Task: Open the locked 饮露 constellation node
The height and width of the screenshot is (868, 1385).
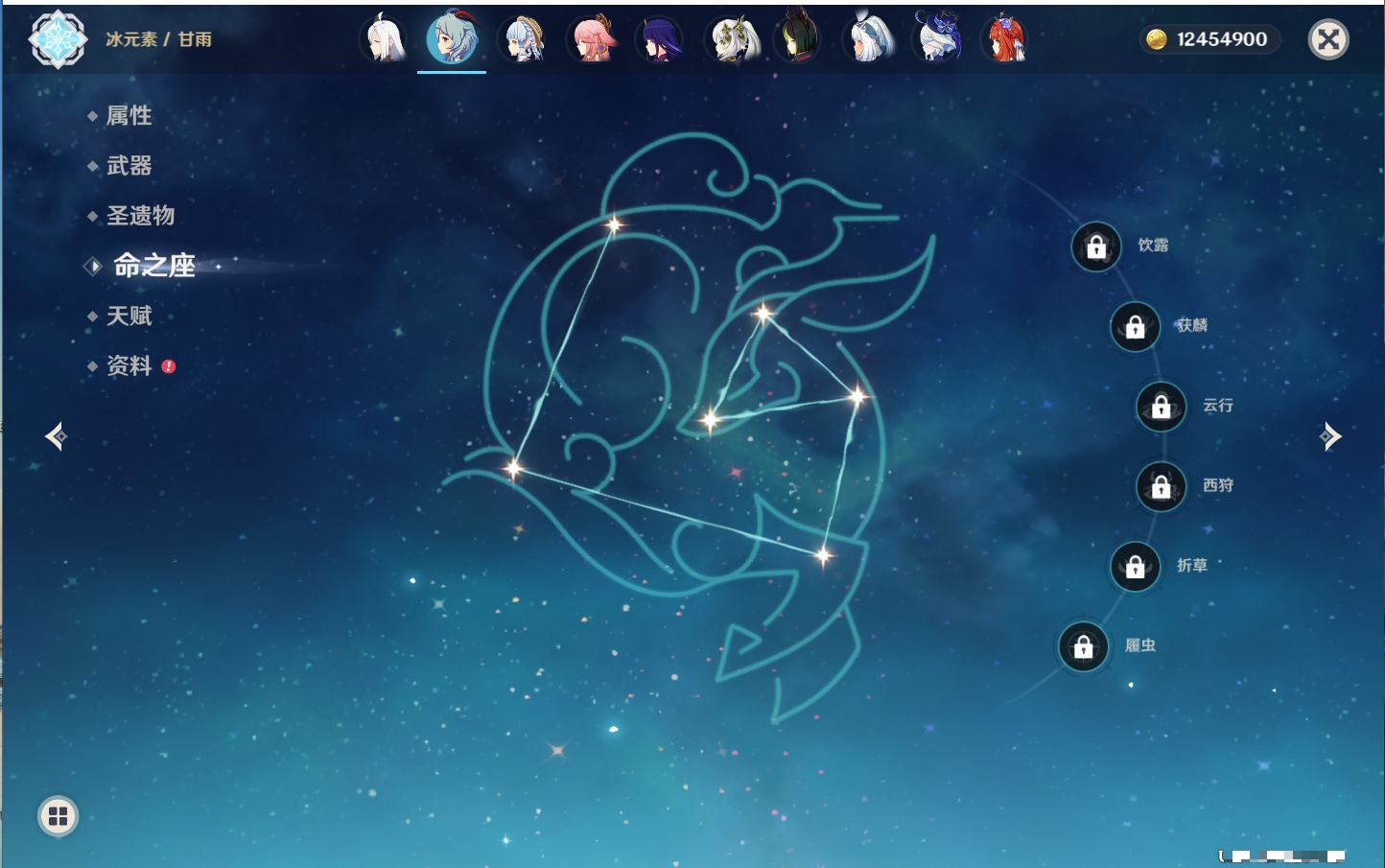Action: pos(1096,247)
